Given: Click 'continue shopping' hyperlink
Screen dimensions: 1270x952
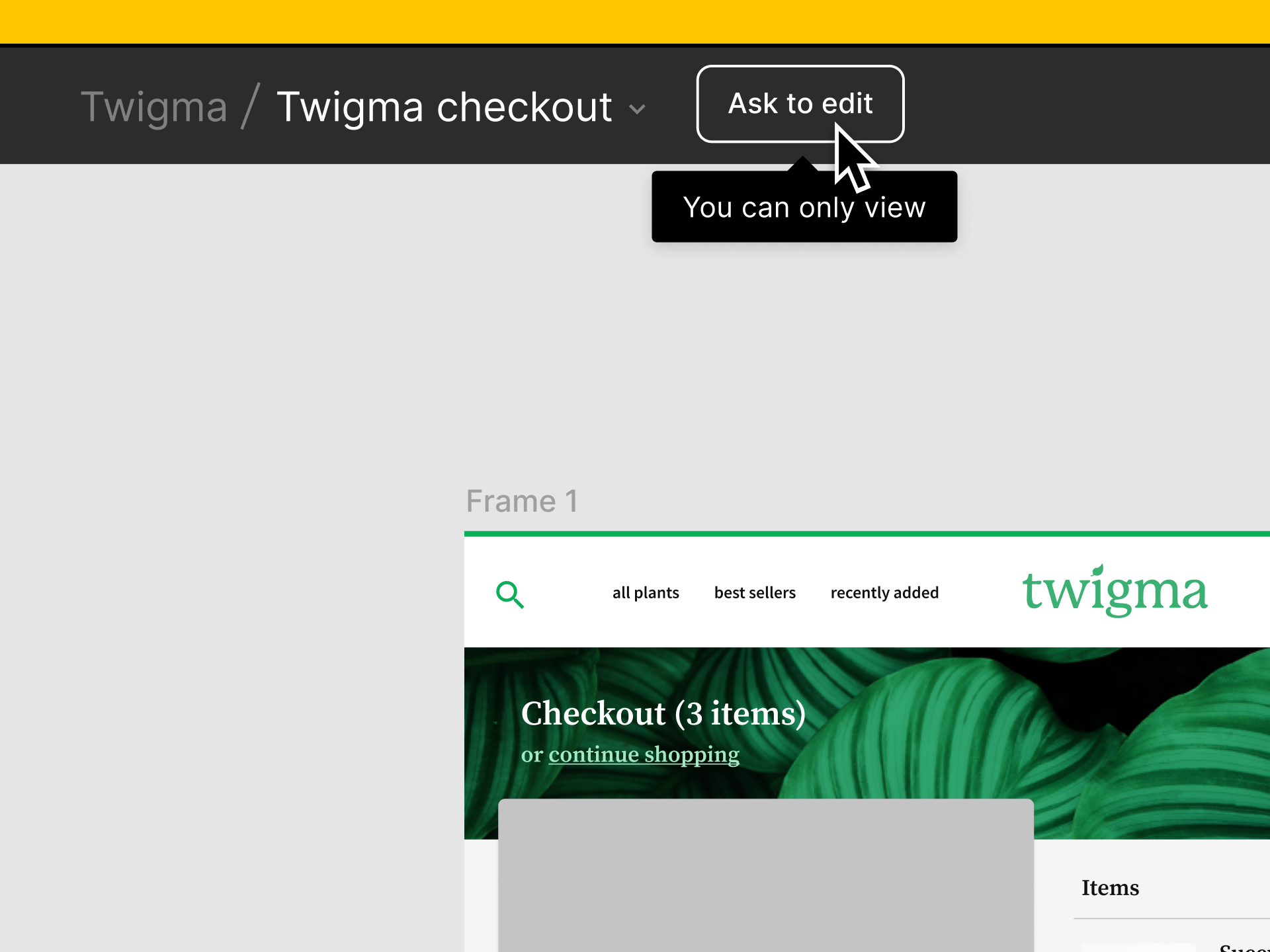Looking at the screenshot, I should pyautogui.click(x=644, y=753).
